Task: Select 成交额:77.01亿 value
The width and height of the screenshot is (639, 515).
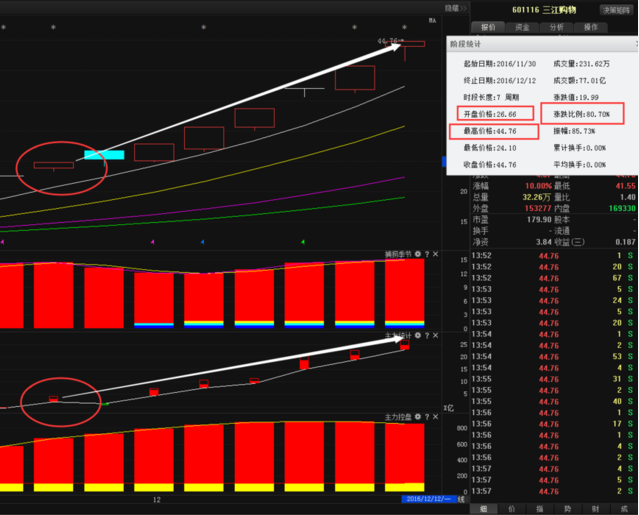Action: pyautogui.click(x=580, y=81)
